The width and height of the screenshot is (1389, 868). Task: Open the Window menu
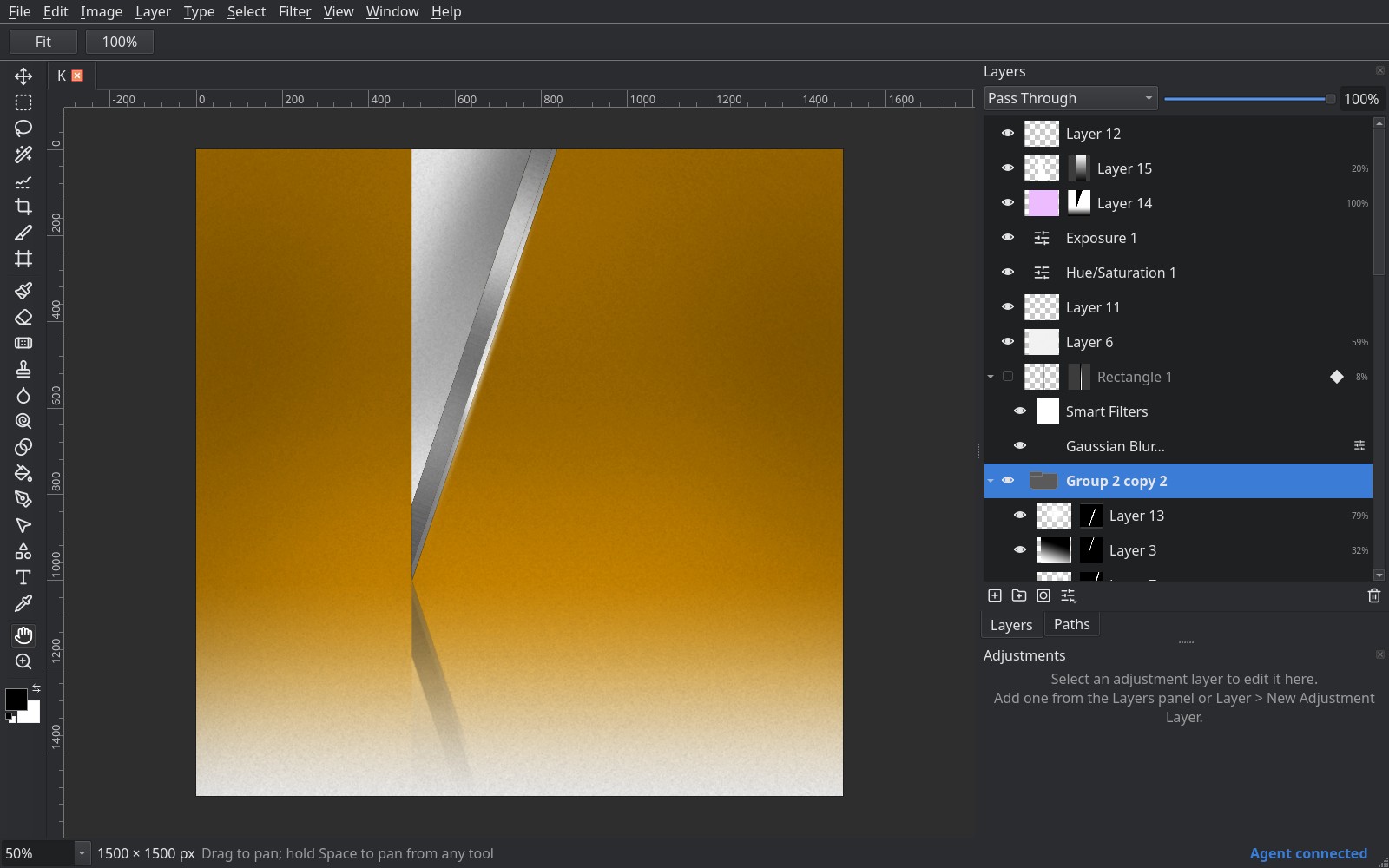[x=392, y=11]
